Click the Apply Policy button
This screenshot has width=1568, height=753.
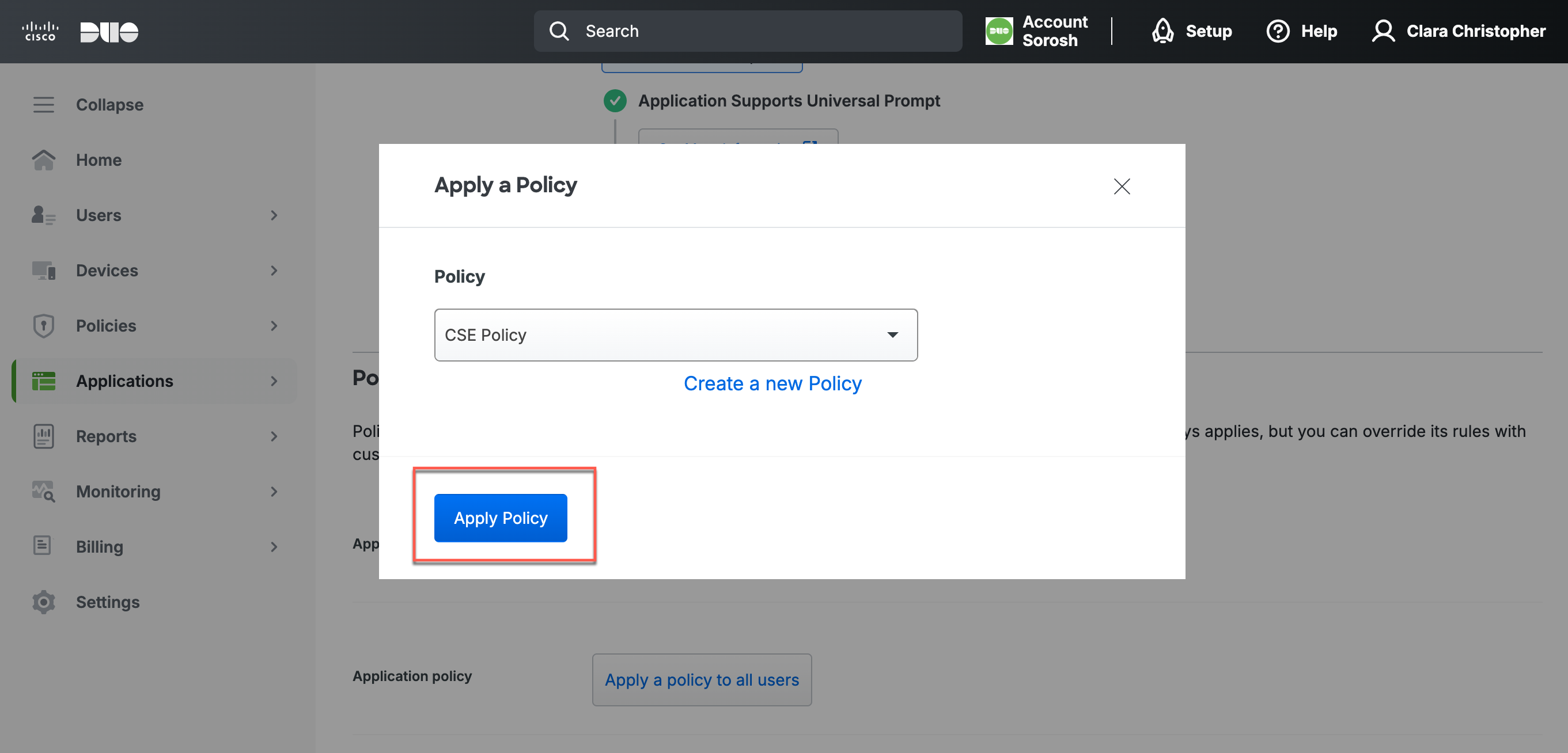pos(501,518)
